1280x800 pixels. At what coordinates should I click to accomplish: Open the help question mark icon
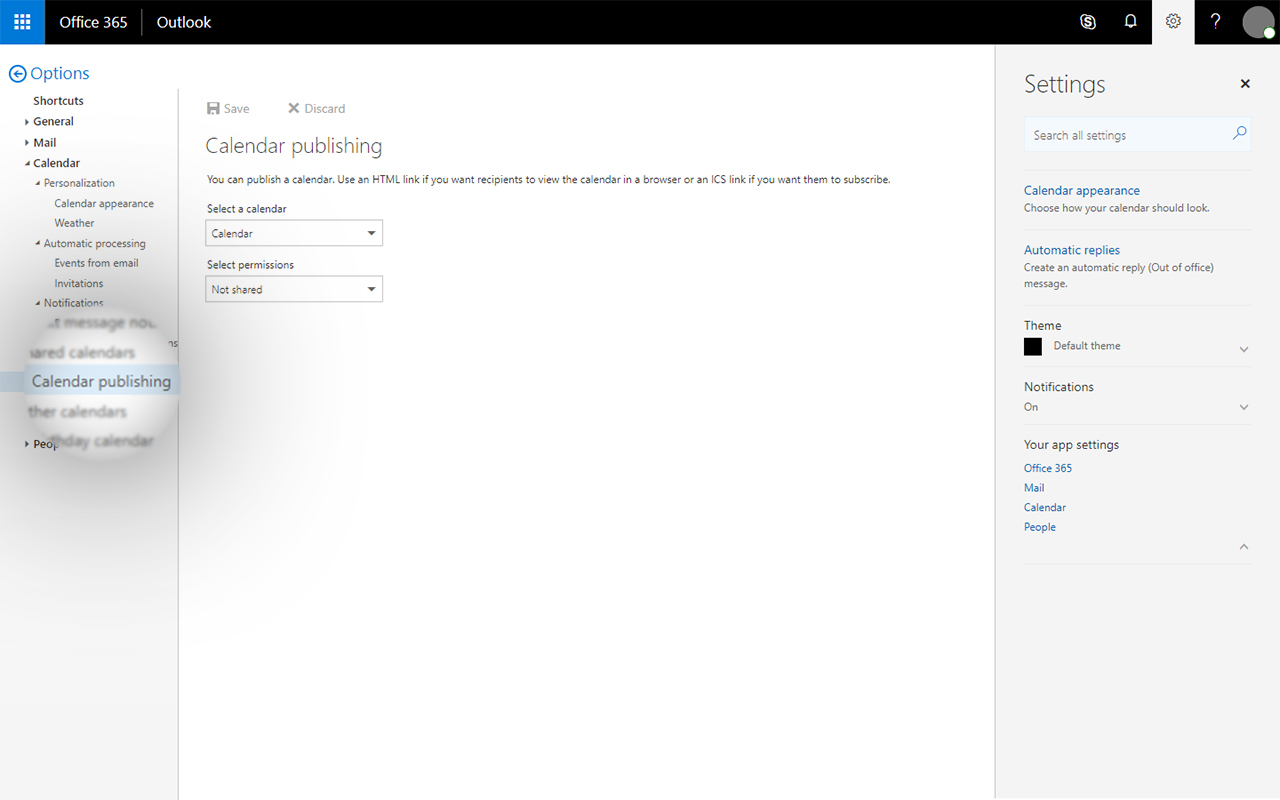pos(1215,22)
